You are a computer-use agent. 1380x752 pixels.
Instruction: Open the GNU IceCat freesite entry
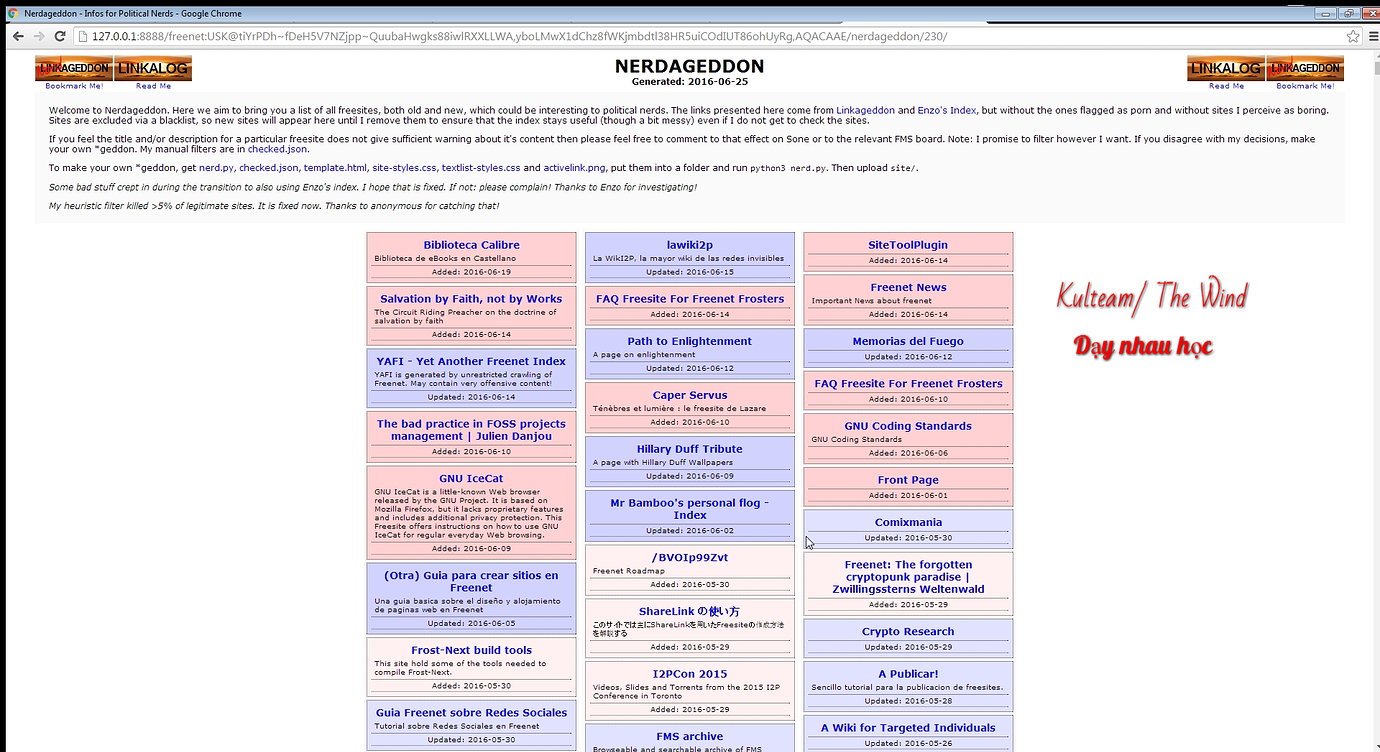click(x=471, y=479)
